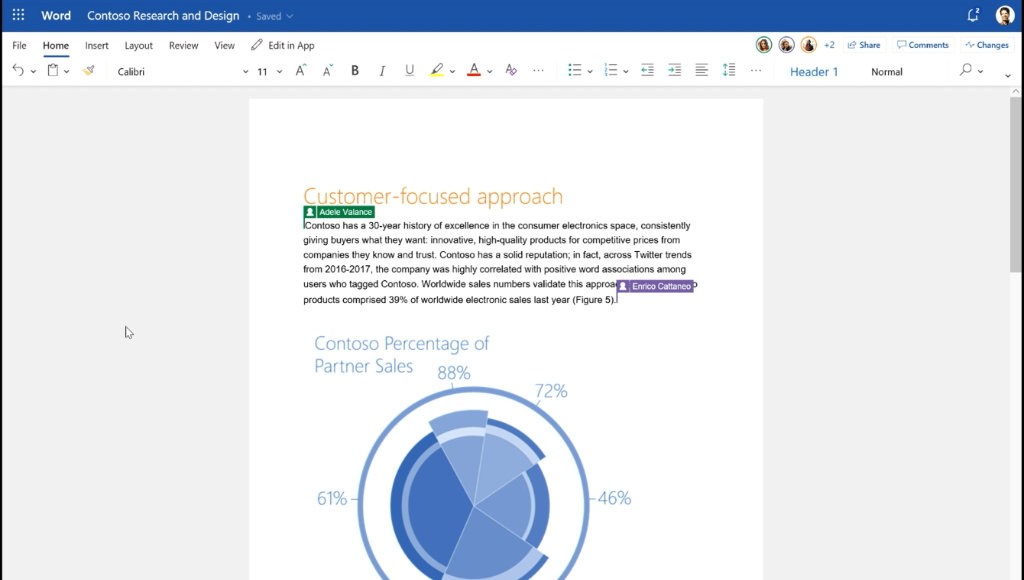This screenshot has height=580, width=1024.
Task: Switch to the Review tab
Action: tap(184, 45)
